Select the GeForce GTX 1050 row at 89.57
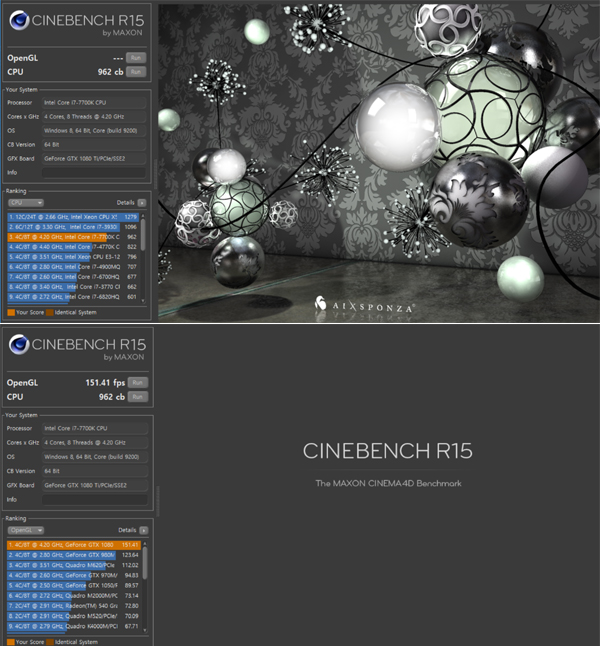600x646 pixels. point(74,585)
